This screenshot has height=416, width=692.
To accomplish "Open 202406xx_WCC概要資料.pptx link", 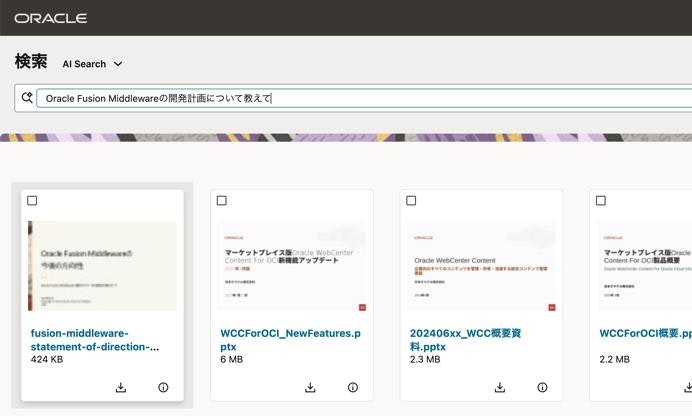I will (465, 340).
